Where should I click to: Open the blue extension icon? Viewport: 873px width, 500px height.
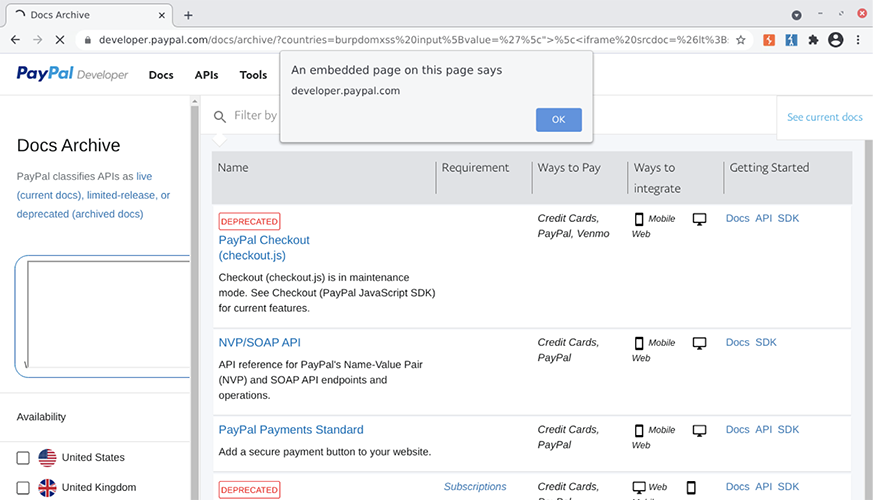tap(791, 40)
